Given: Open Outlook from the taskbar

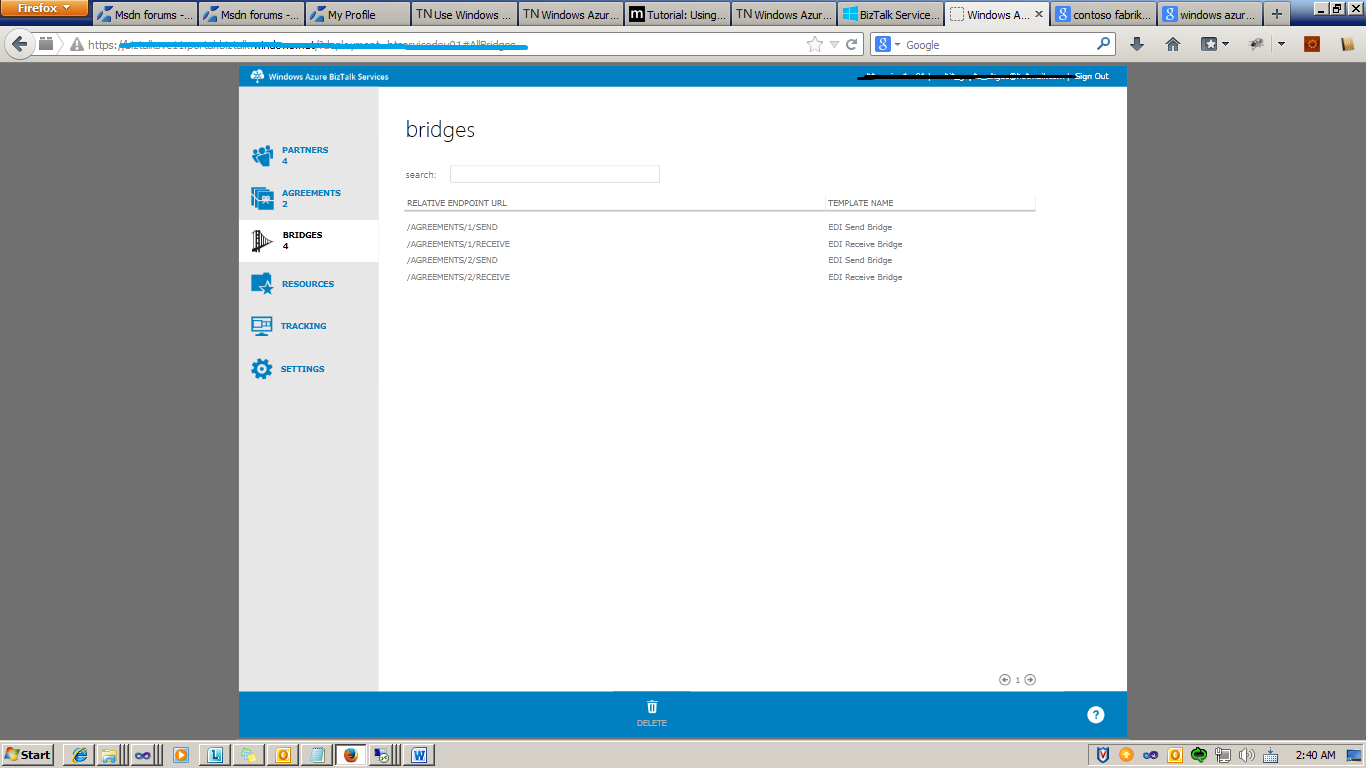Looking at the screenshot, I should (283, 755).
